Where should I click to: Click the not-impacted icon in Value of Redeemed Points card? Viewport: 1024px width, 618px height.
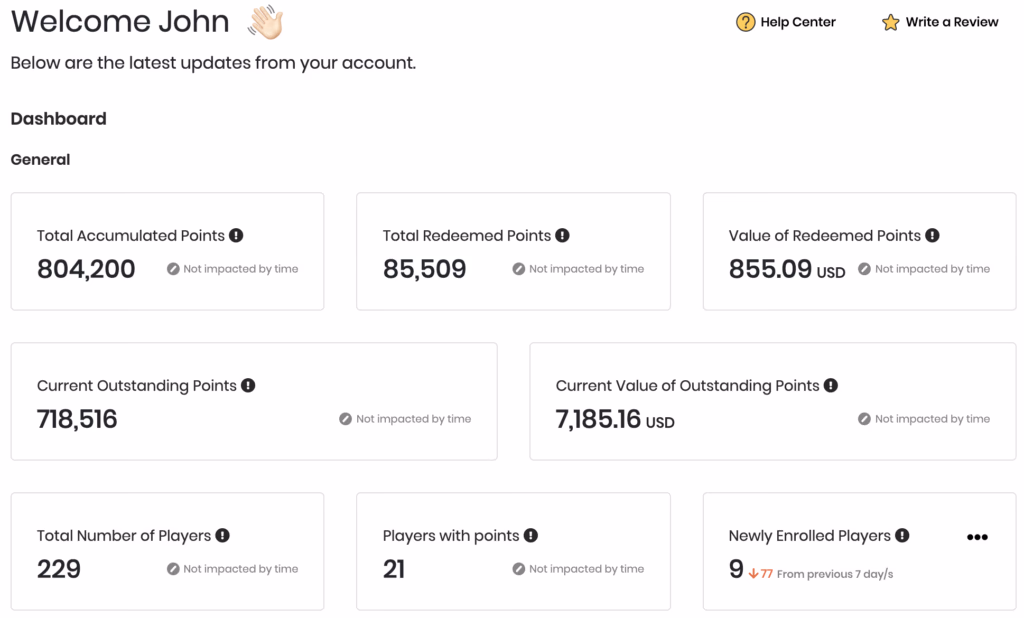tap(864, 269)
